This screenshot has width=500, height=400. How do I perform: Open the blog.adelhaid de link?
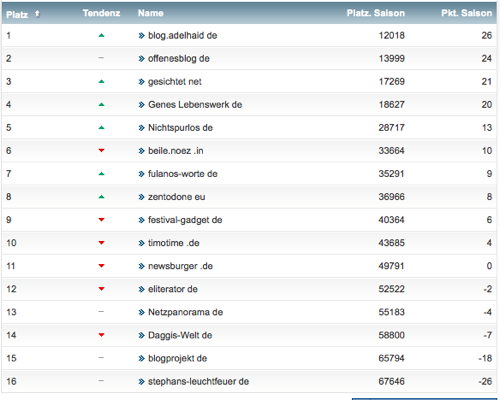tap(183, 35)
